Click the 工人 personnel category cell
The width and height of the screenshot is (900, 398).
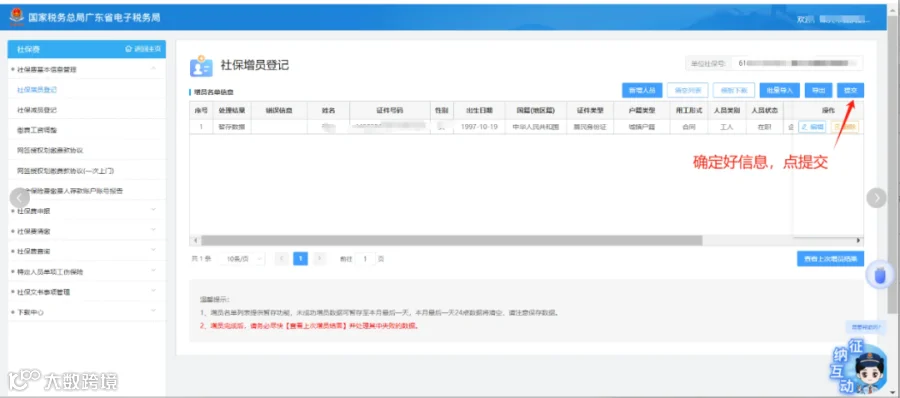tap(727, 127)
